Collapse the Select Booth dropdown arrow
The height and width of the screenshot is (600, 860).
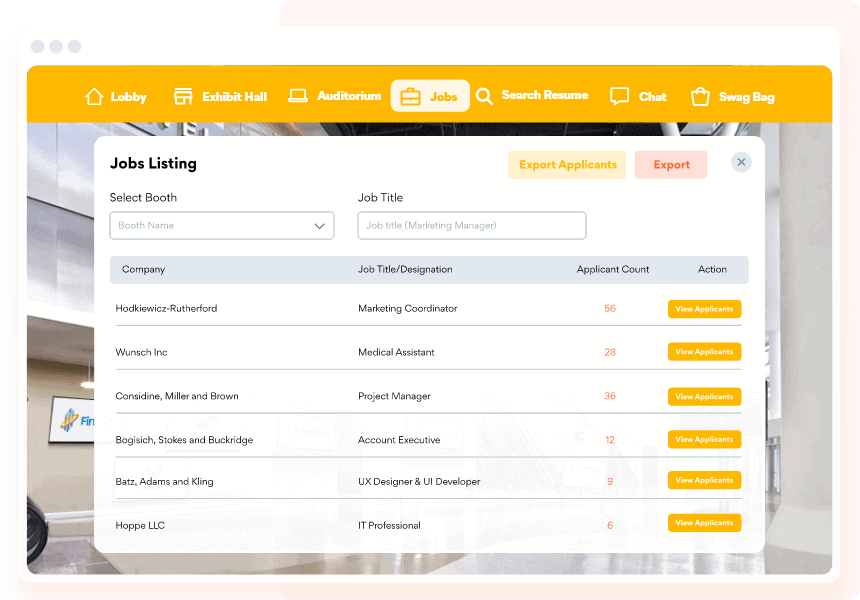pos(320,225)
